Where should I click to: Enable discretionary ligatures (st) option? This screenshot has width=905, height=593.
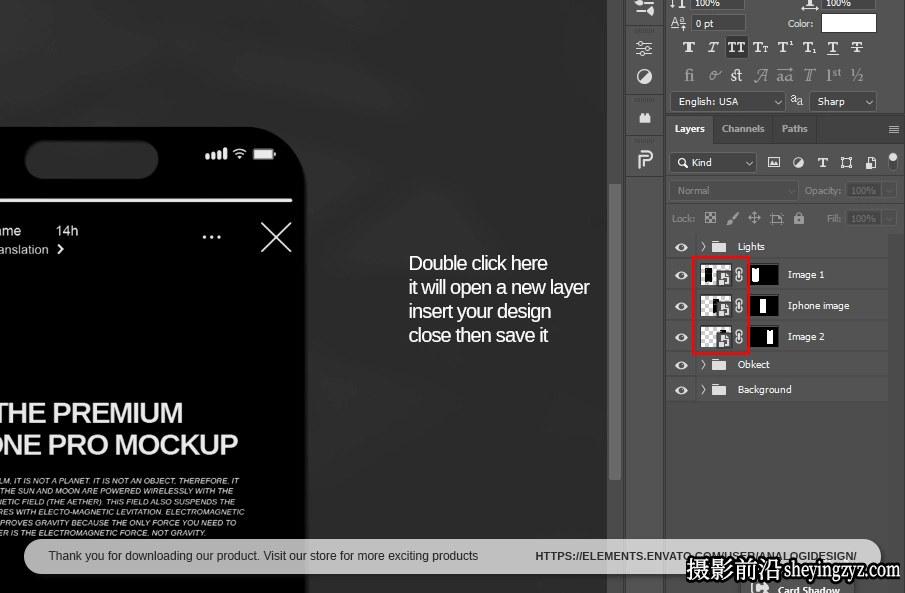coord(736,75)
